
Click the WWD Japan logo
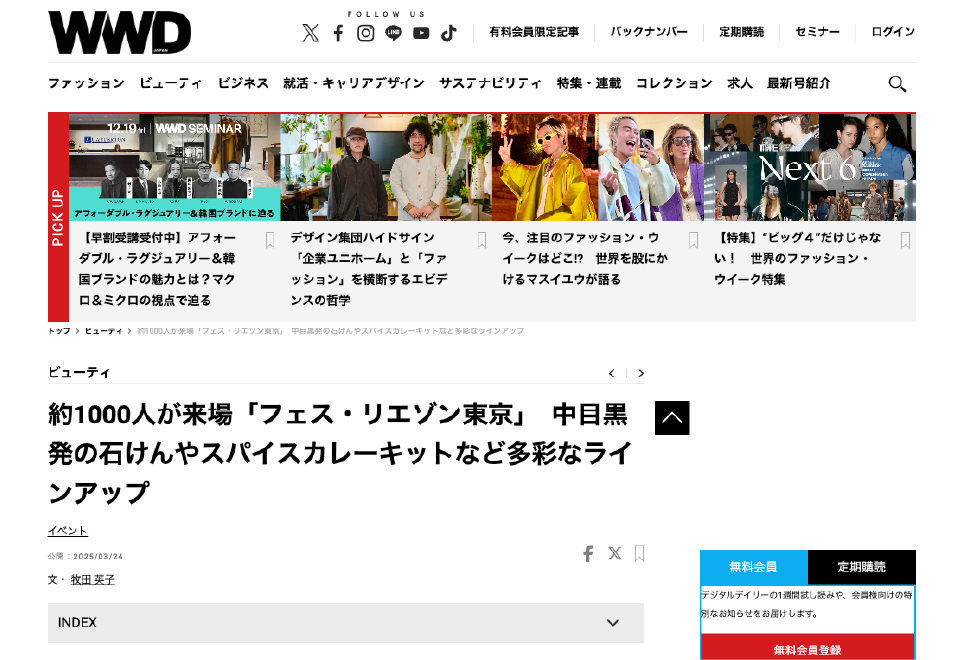pyautogui.click(x=119, y=32)
